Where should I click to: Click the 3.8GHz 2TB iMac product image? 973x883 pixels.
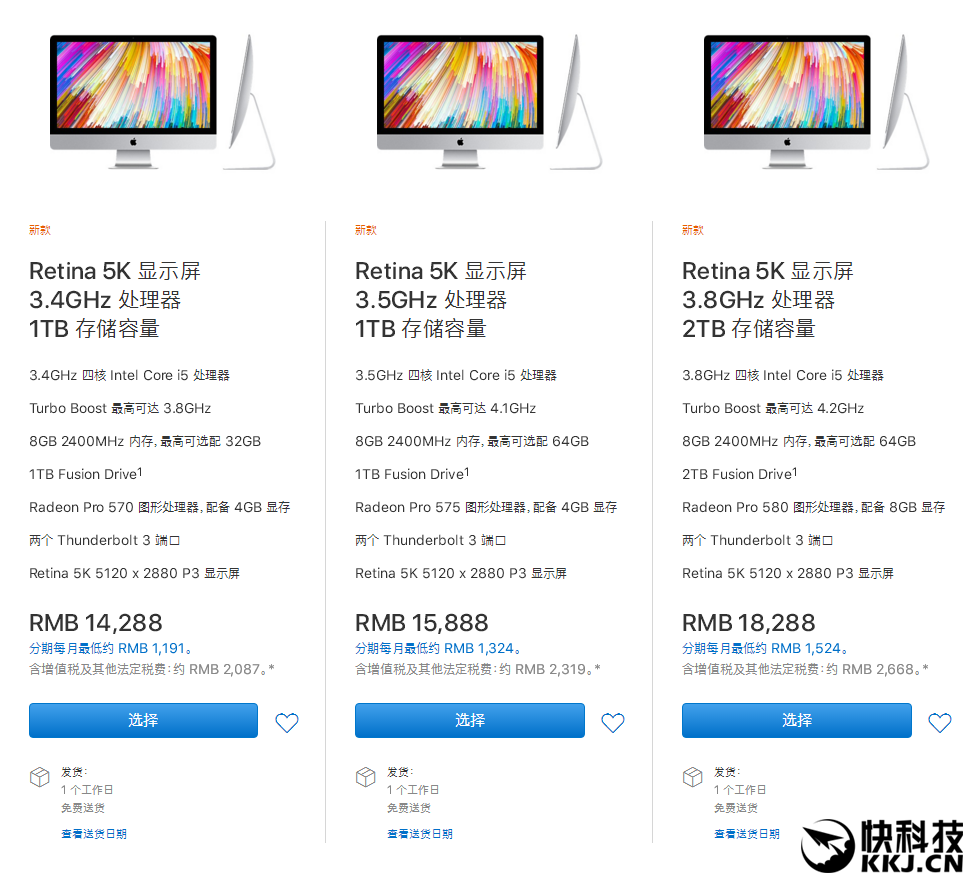tap(816, 102)
